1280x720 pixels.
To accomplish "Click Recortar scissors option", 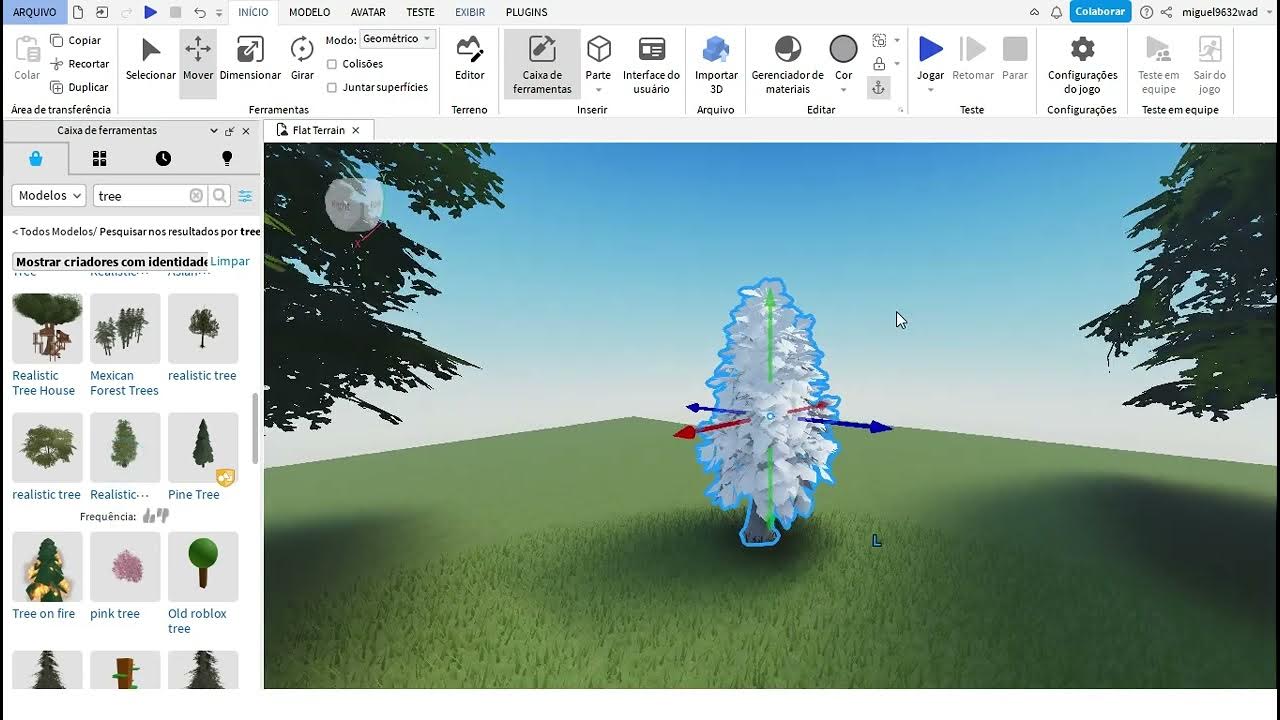I will tap(79, 64).
